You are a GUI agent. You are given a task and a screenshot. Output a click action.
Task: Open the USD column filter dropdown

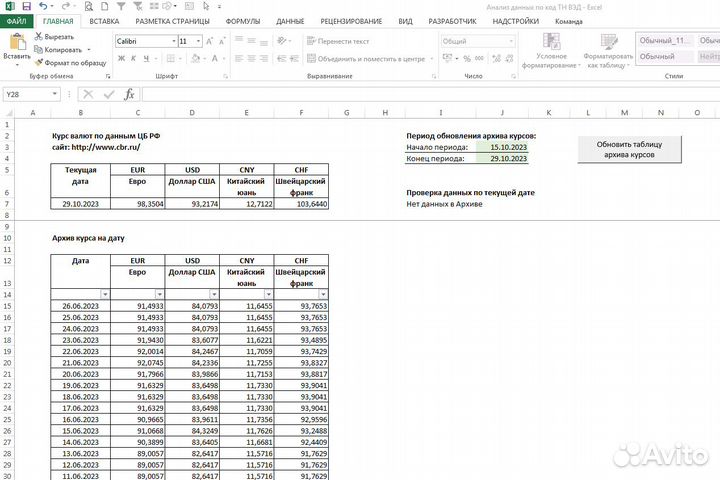pos(214,294)
